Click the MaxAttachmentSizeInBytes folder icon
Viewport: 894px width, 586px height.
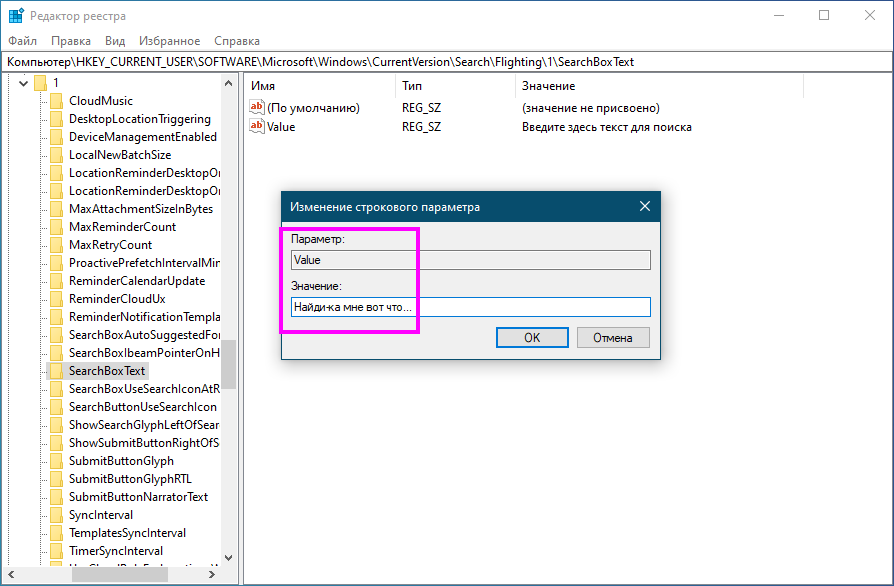point(56,209)
